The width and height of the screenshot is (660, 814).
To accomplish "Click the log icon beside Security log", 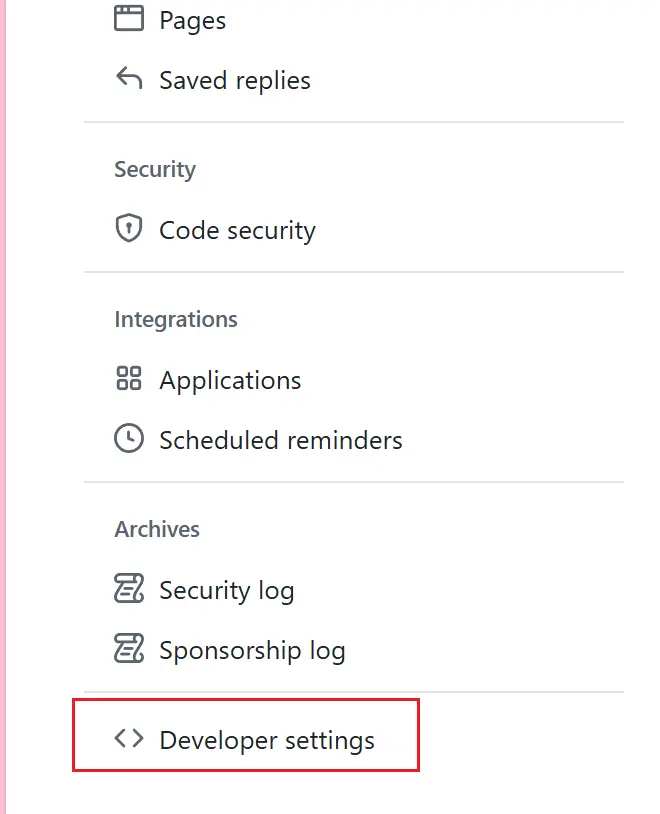I will point(129,589).
